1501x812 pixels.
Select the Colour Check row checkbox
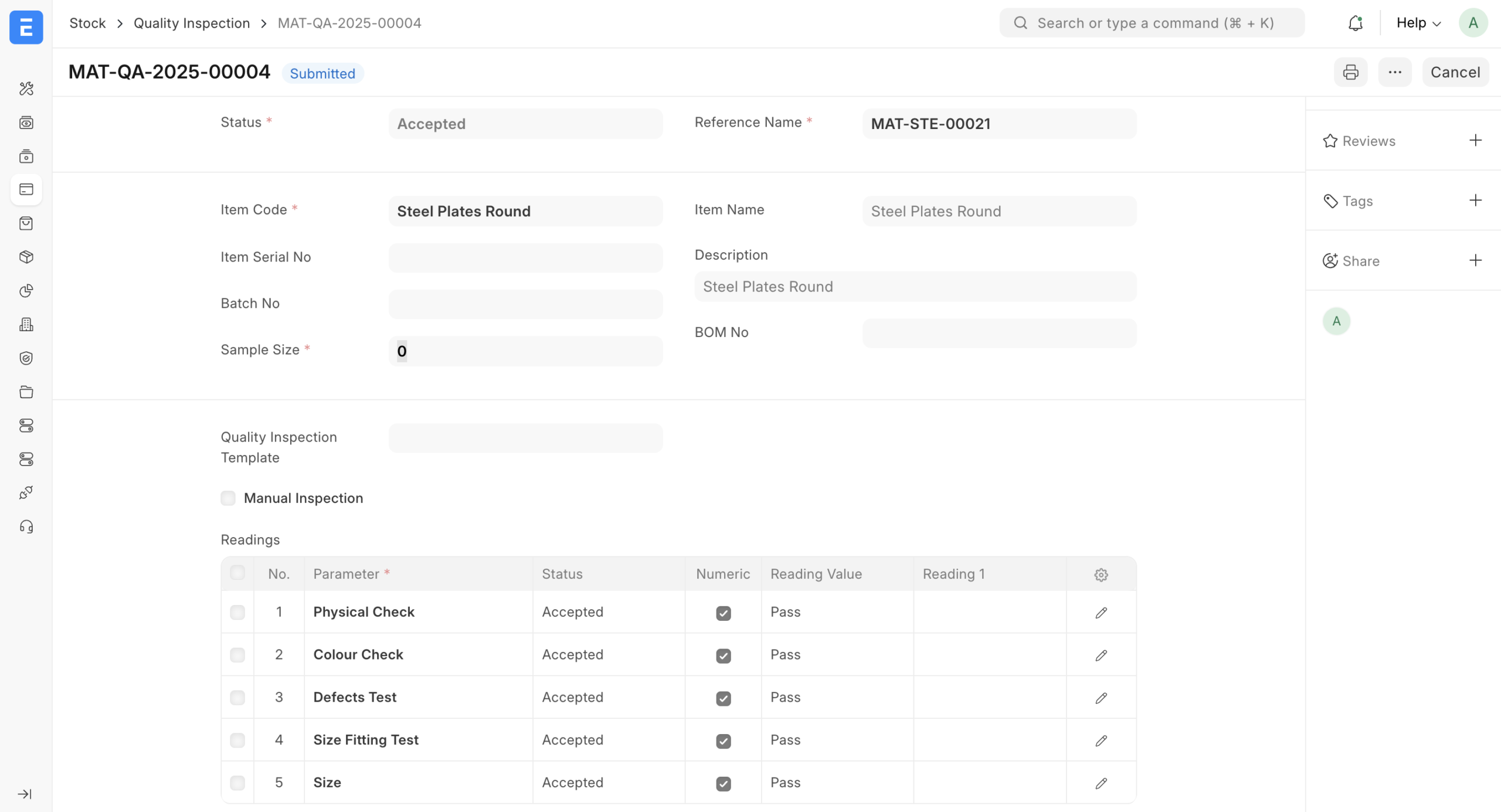pos(237,655)
